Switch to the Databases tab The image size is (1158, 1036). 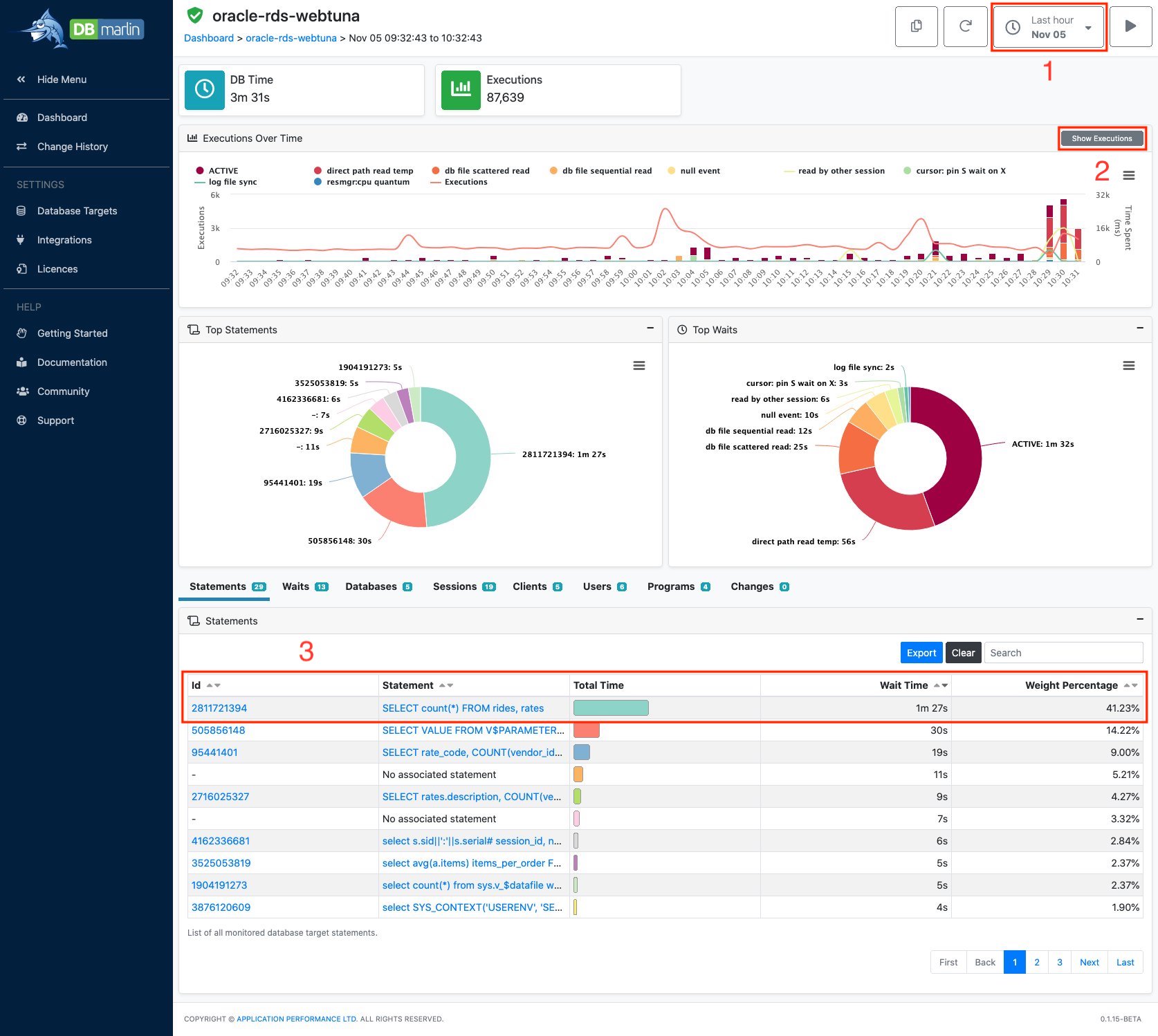[378, 586]
